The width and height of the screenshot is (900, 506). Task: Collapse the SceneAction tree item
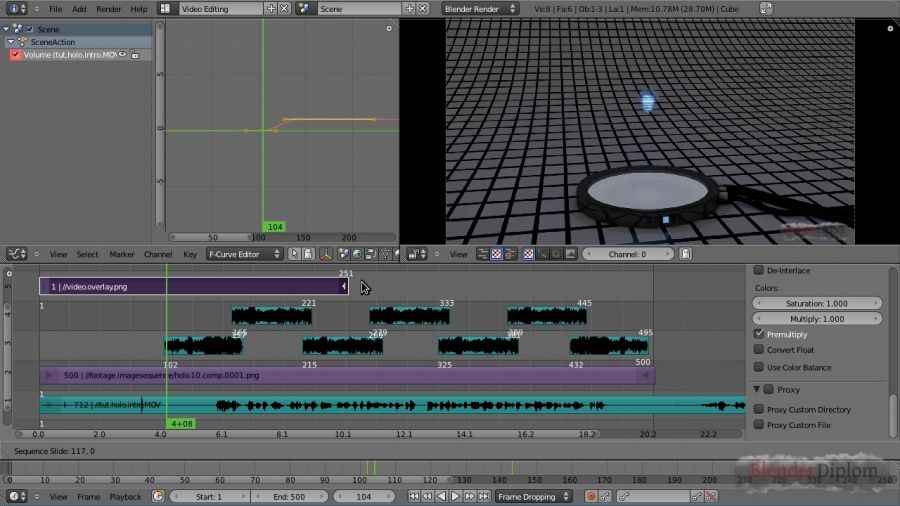10,42
